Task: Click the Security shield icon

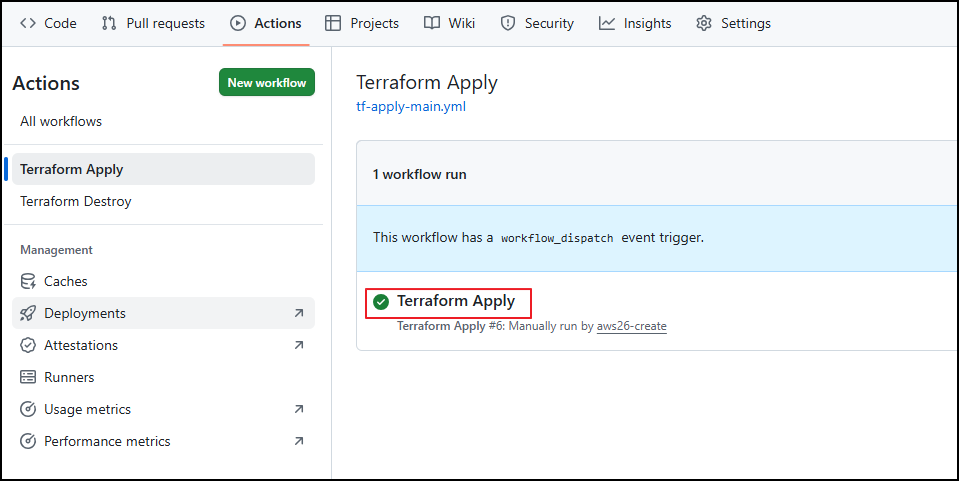Action: point(508,23)
